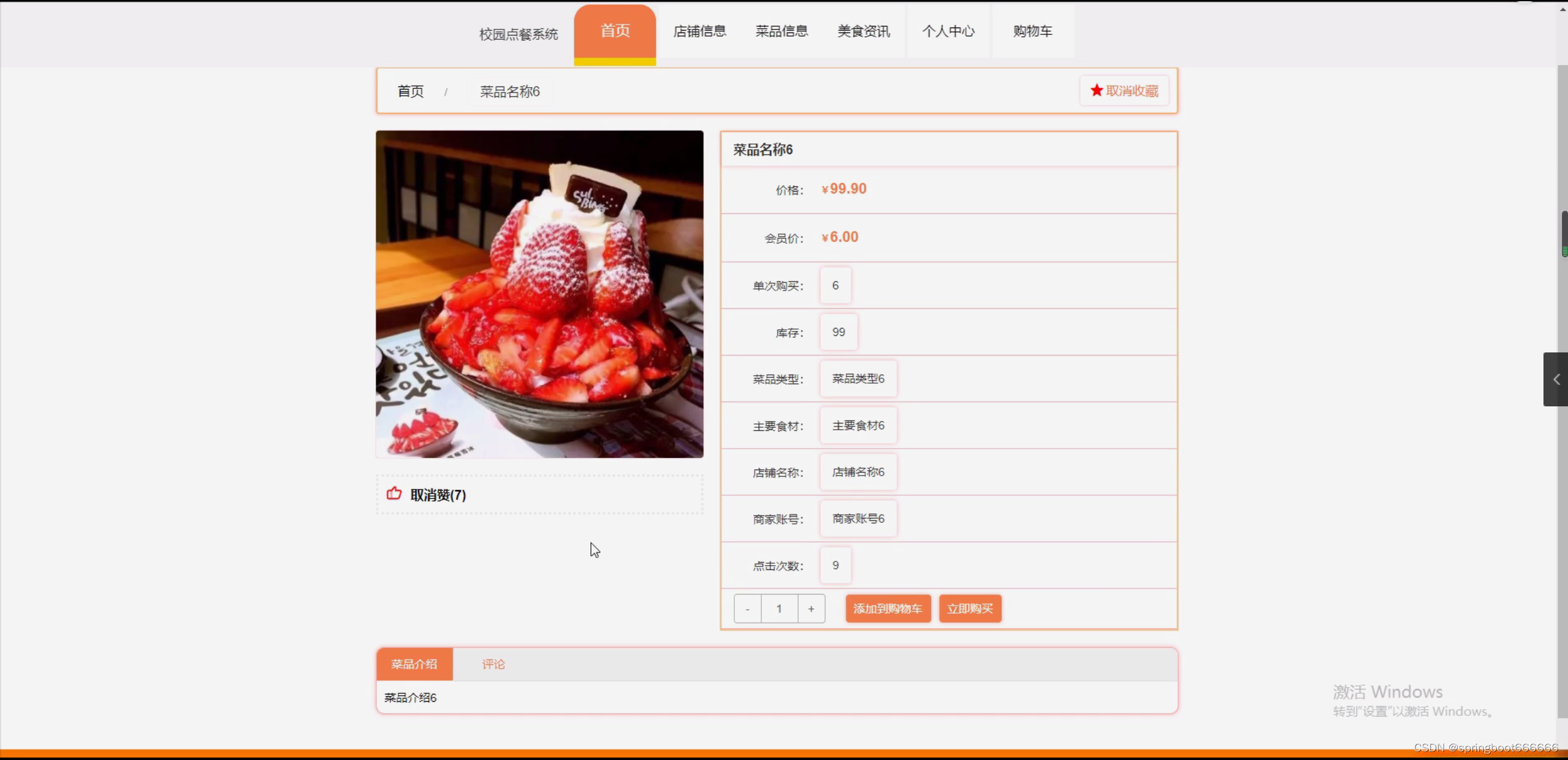
Task: Click the quantity input field
Action: (x=779, y=609)
